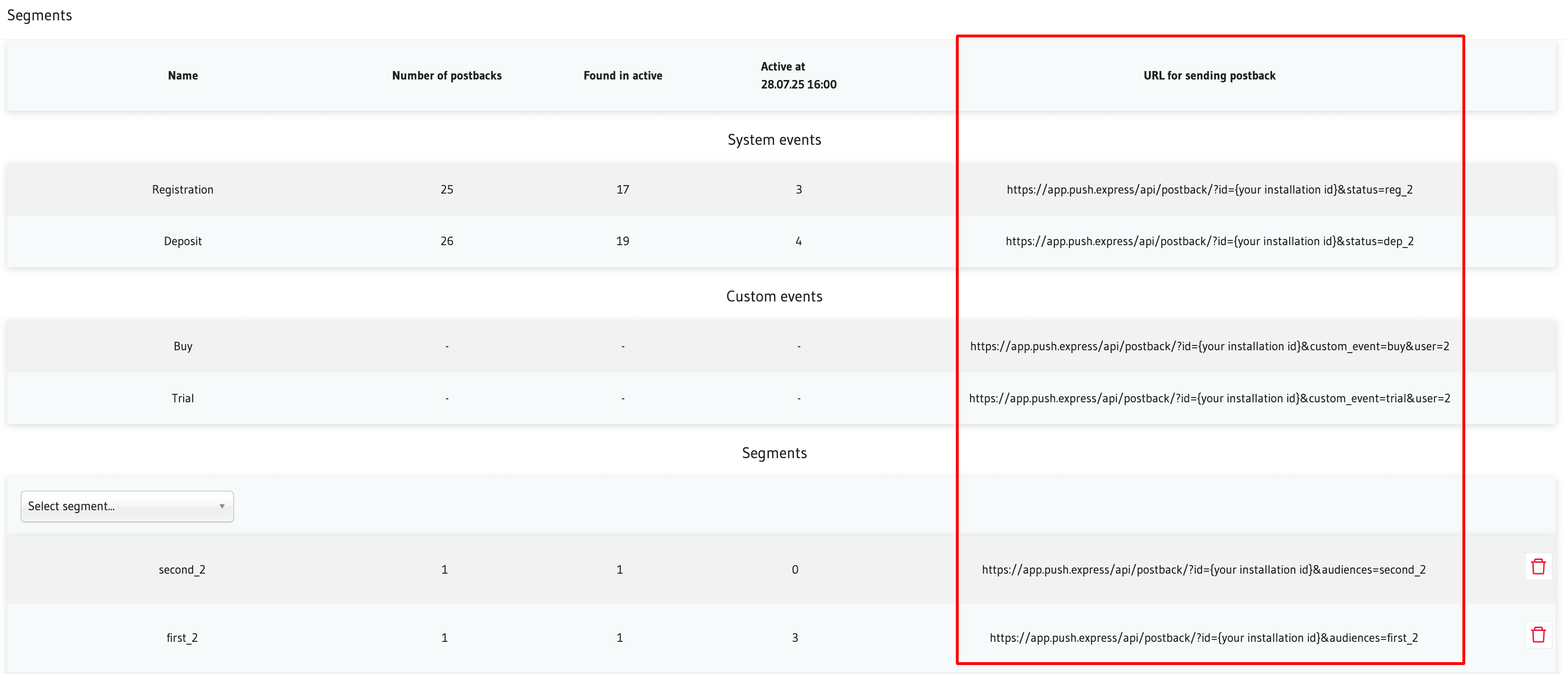Click the URL for sending postback header
Viewport: 1568px width, 674px height.
(x=1210, y=75)
